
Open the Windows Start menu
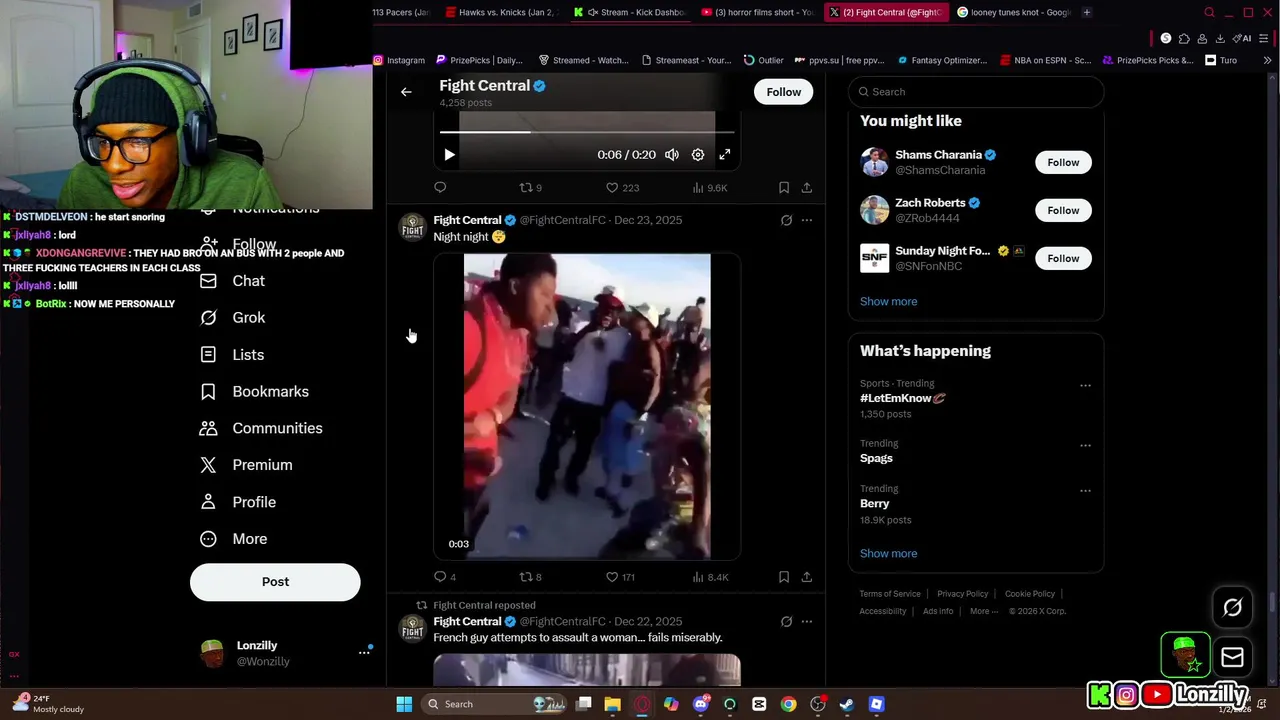[404, 704]
